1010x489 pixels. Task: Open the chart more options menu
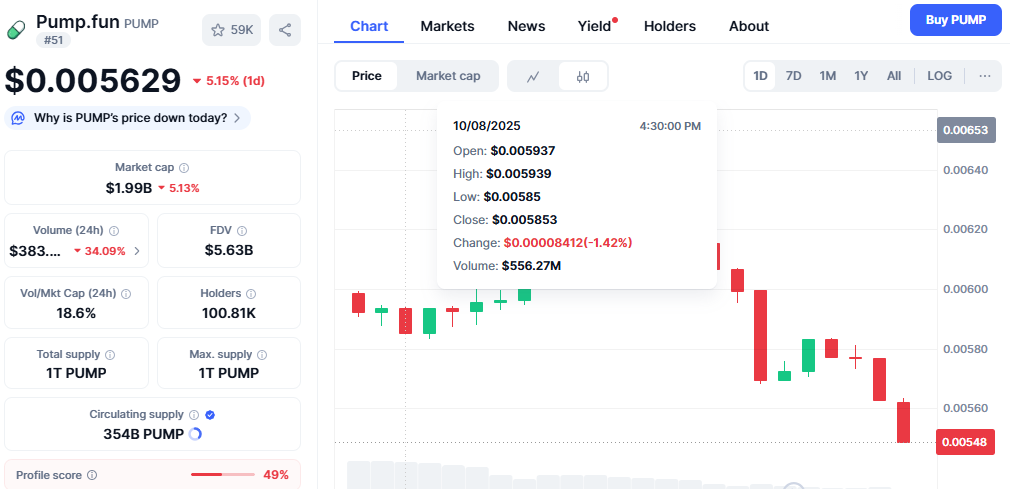[985, 76]
